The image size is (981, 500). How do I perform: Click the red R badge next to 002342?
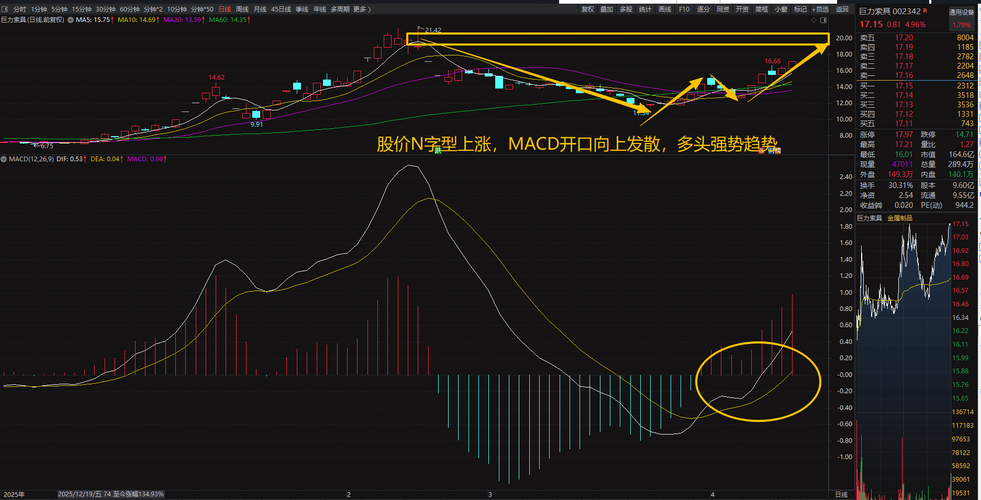(925, 11)
